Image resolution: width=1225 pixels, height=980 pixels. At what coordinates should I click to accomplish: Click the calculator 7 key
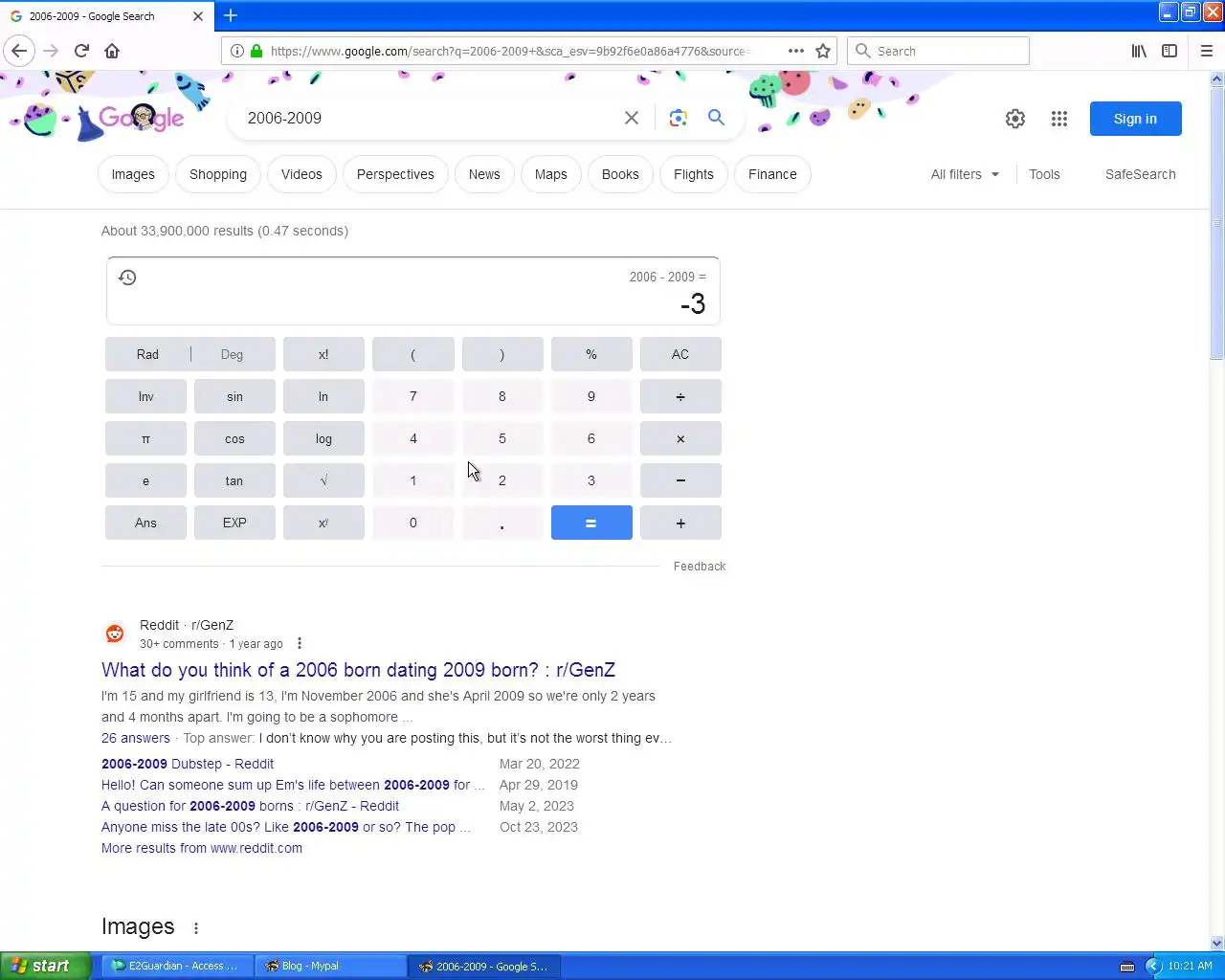click(x=413, y=396)
